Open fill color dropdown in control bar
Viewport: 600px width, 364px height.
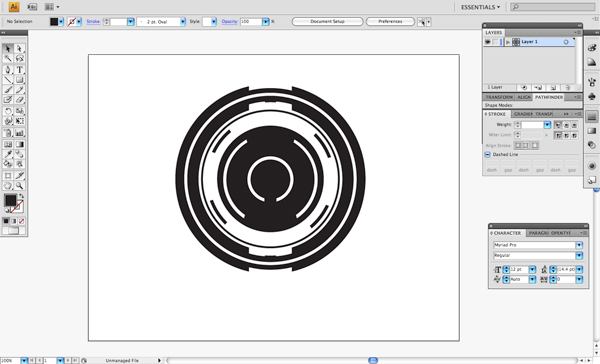tap(61, 22)
